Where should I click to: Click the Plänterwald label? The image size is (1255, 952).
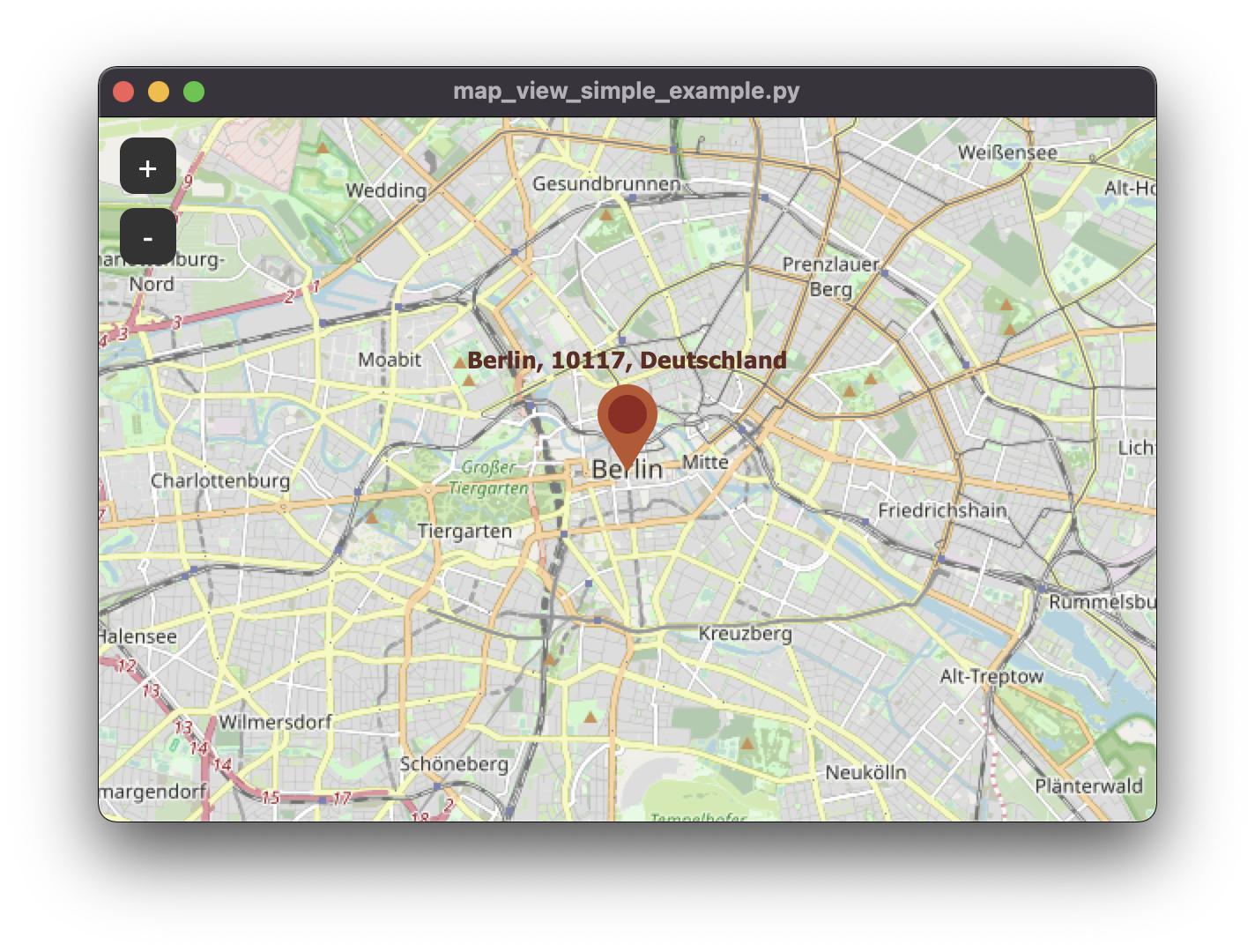pyautogui.click(x=1088, y=785)
